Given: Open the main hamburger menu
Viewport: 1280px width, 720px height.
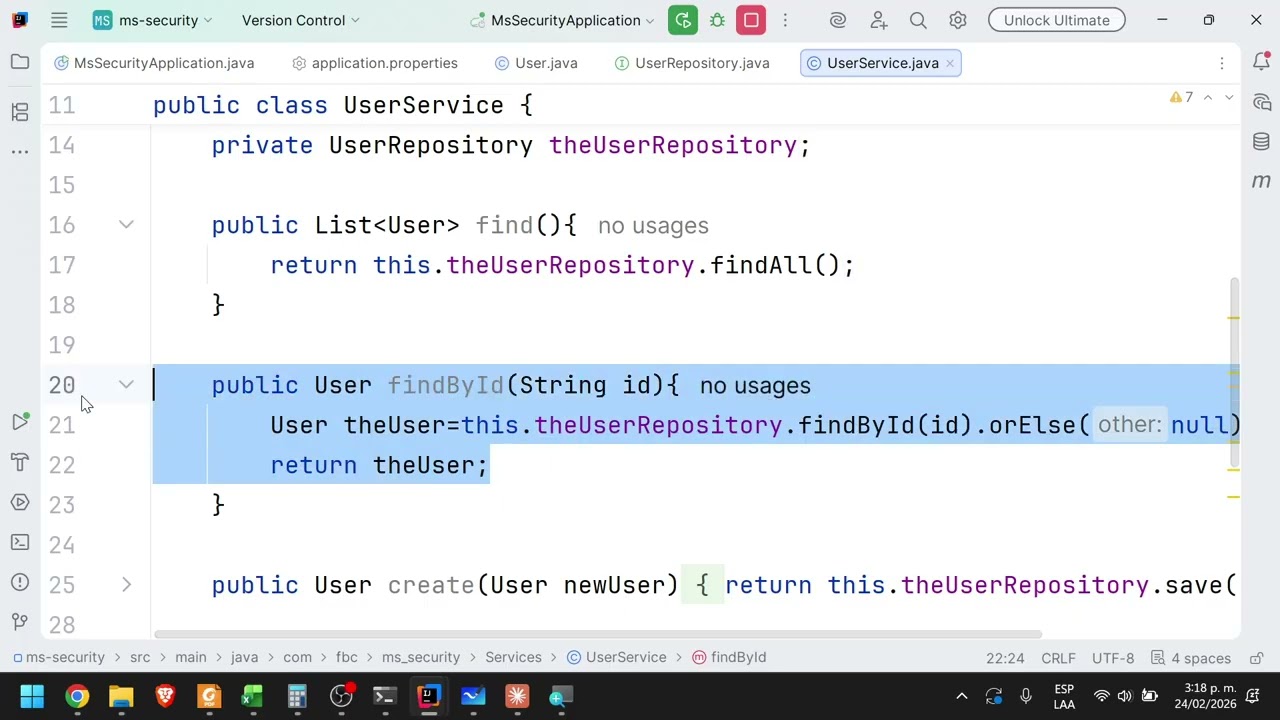Looking at the screenshot, I should click(59, 20).
